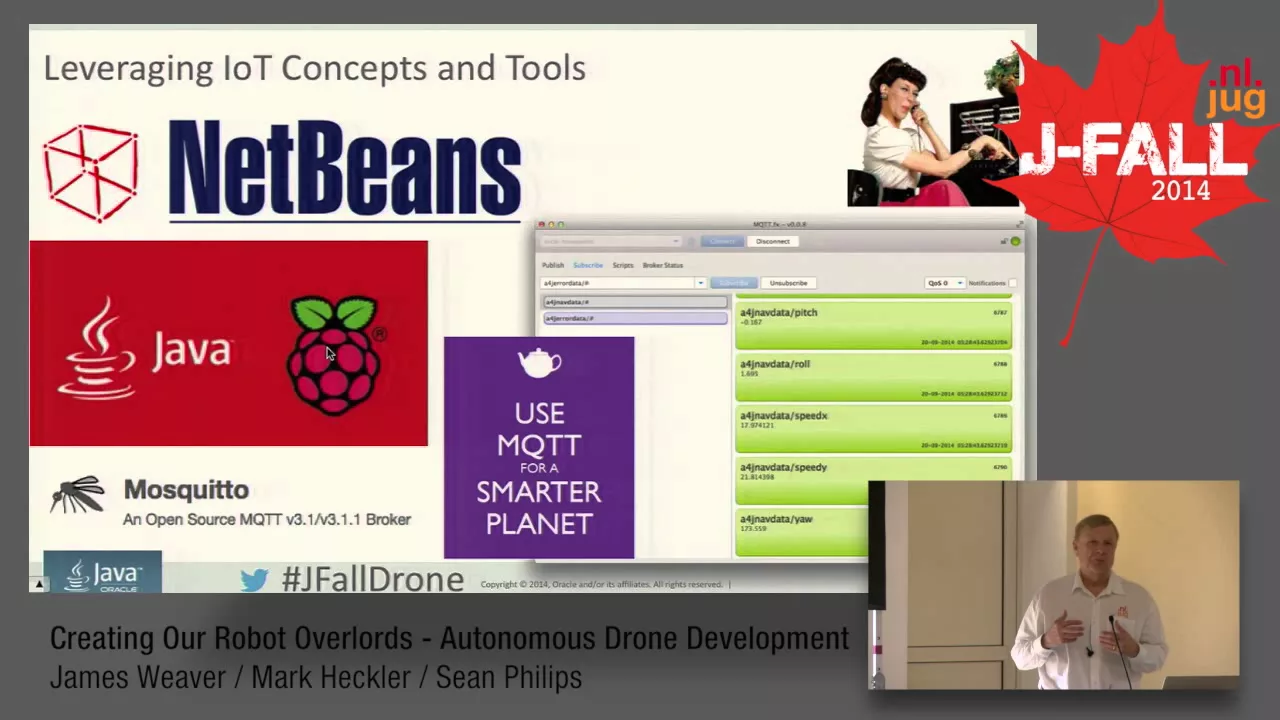The width and height of the screenshot is (1280, 720).
Task: Click the #JFallDrone hashtag text
Action: point(372,579)
